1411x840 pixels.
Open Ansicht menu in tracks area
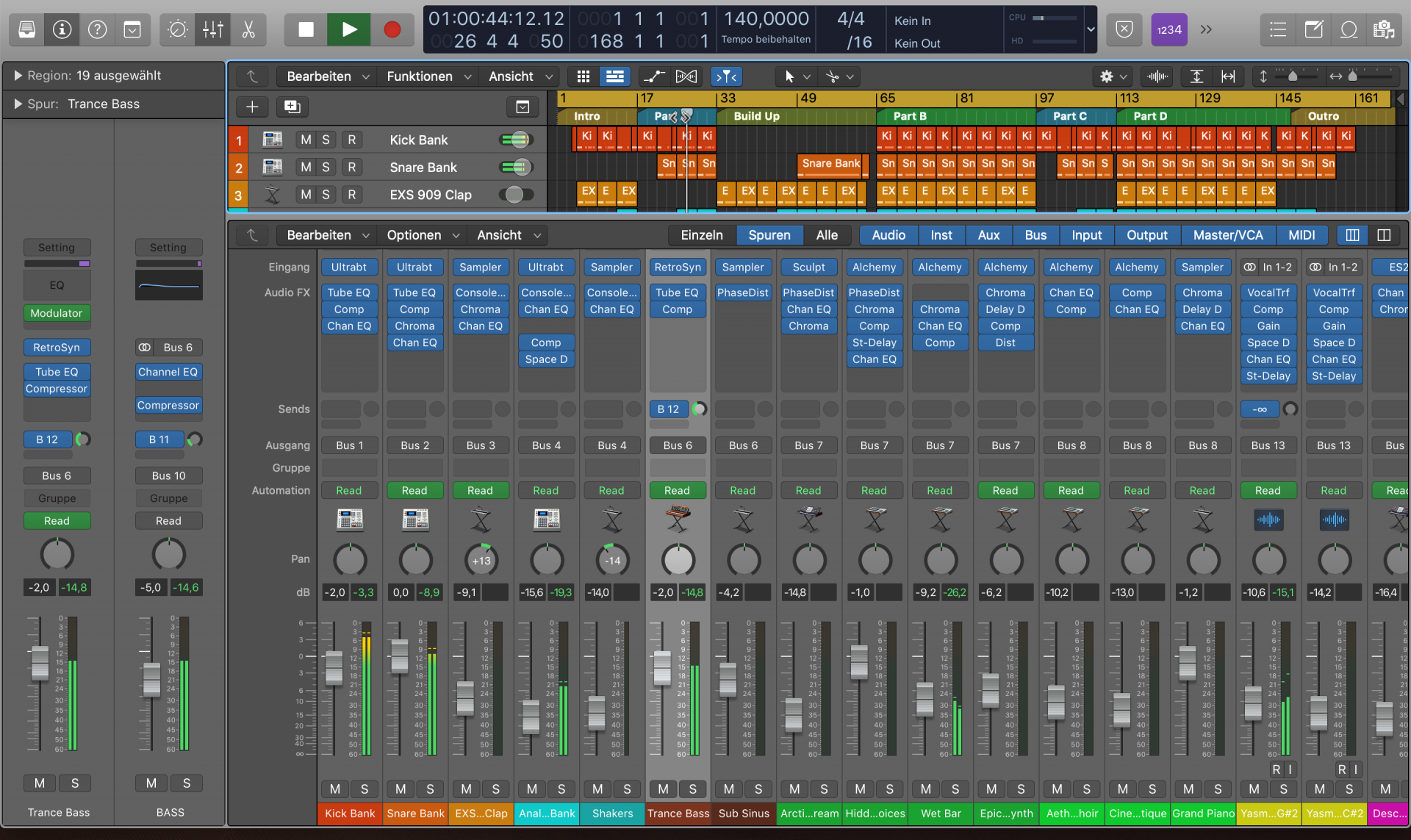(520, 76)
